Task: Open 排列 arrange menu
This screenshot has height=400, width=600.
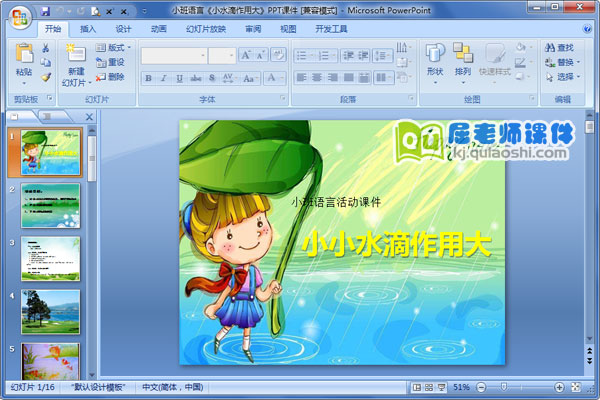Action: 463,63
